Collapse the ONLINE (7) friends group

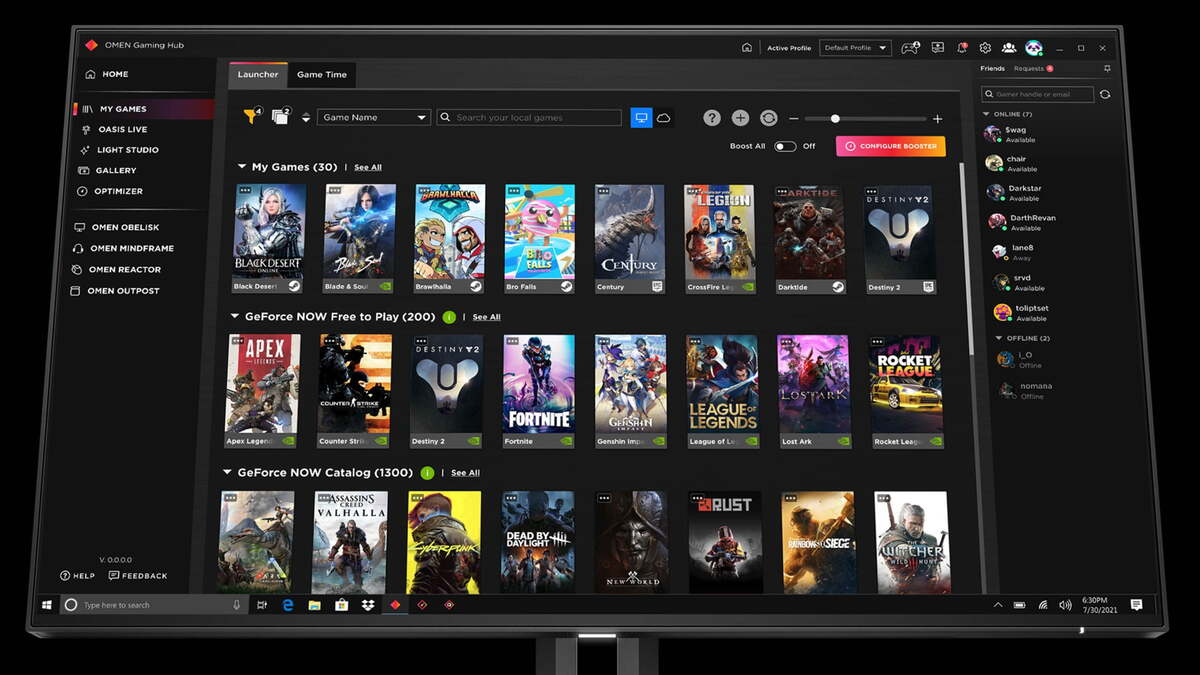point(987,114)
